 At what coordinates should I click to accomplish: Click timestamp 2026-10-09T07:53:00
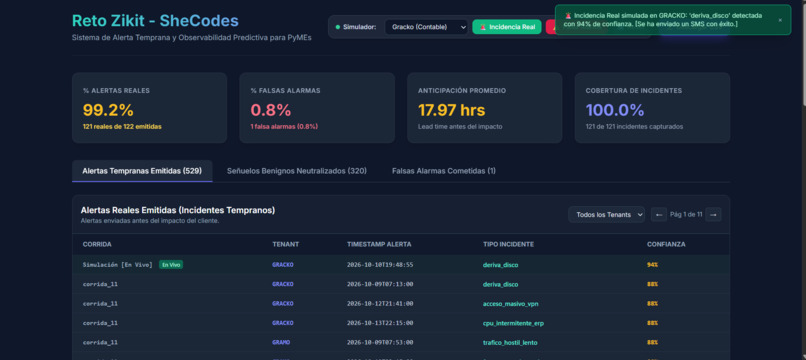(380, 343)
